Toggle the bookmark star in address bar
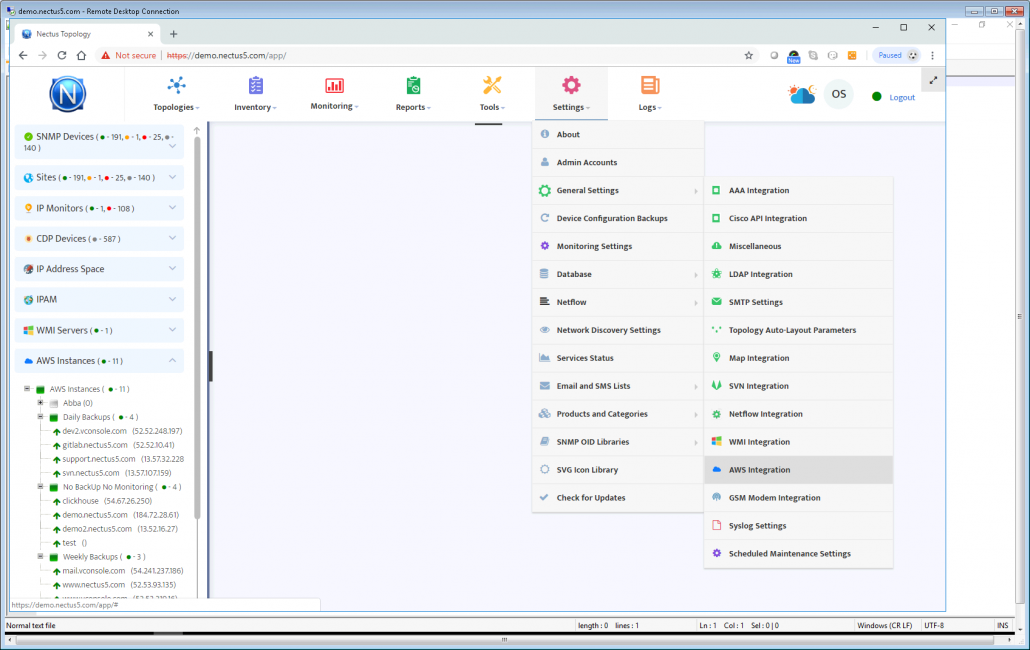The image size is (1030, 650). [x=748, y=56]
